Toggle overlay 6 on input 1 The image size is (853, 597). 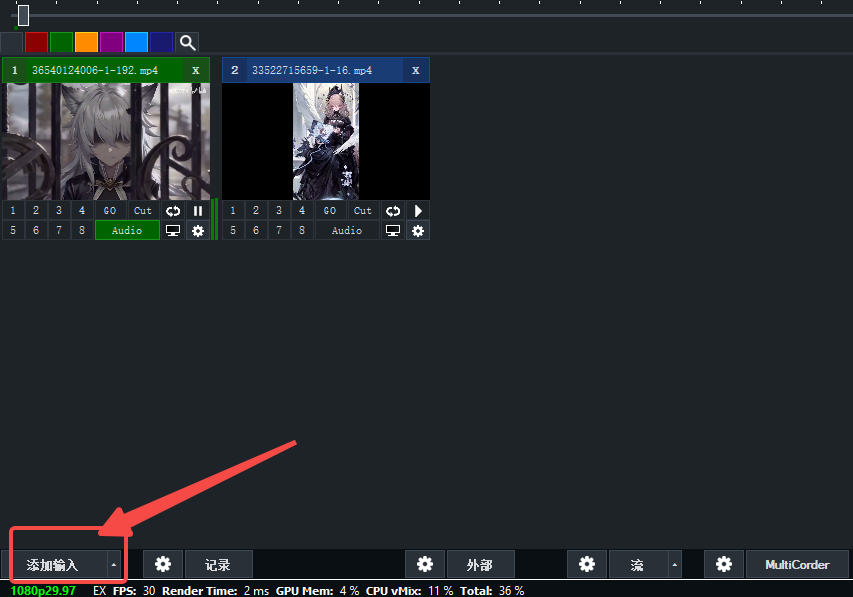click(36, 231)
